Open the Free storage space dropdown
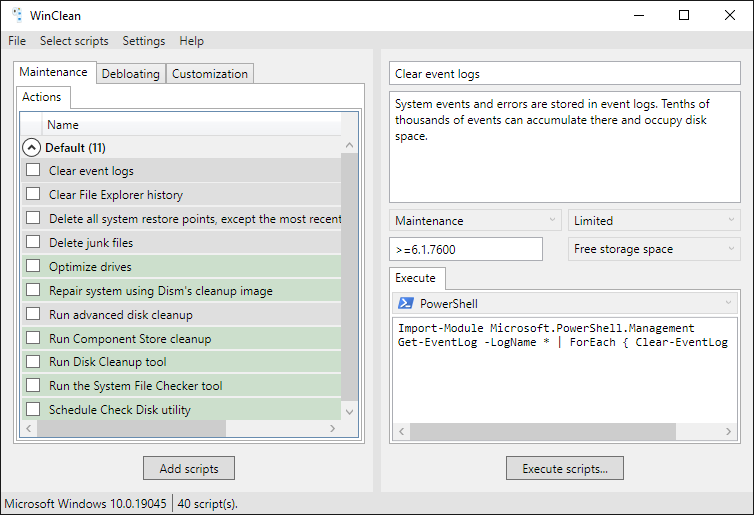 point(654,249)
